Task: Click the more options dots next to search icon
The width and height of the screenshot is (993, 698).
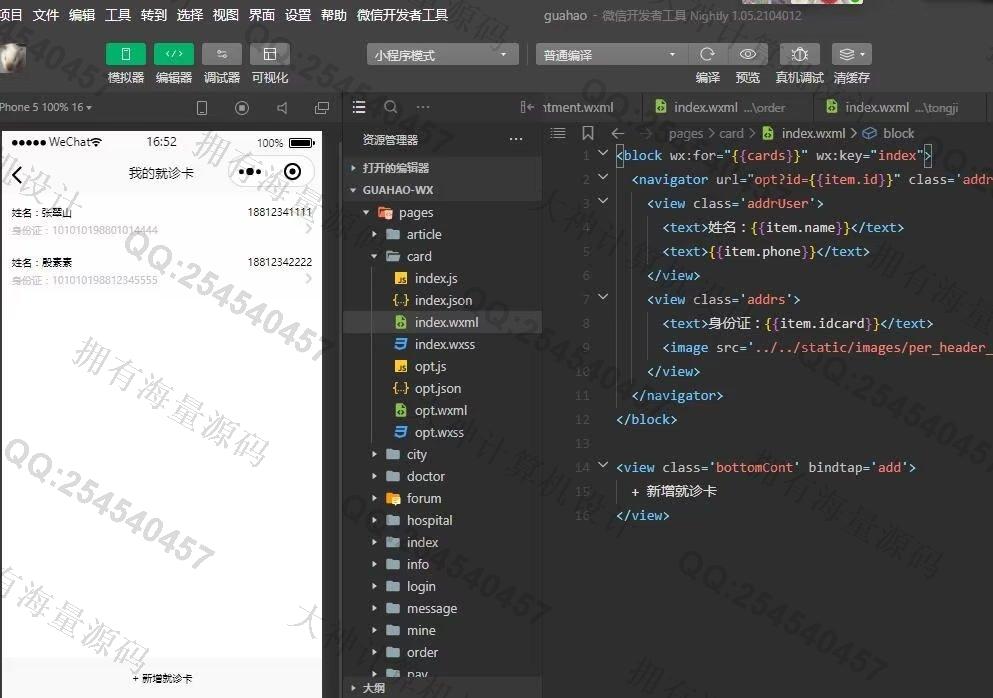Action: pos(423,107)
